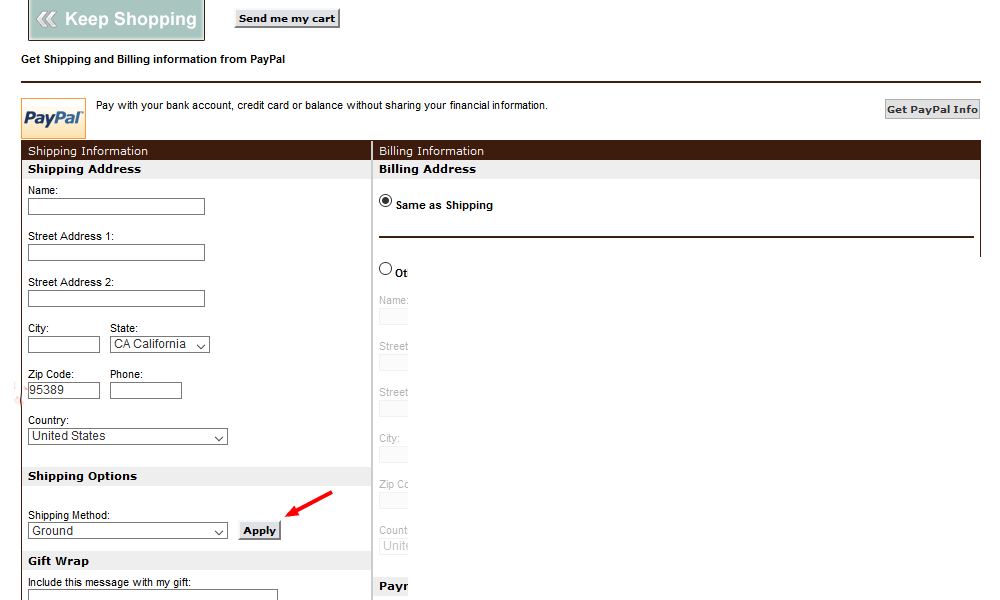This screenshot has width=1000, height=600.
Task: Select the Same as Shipping radio button
Action: click(386, 201)
